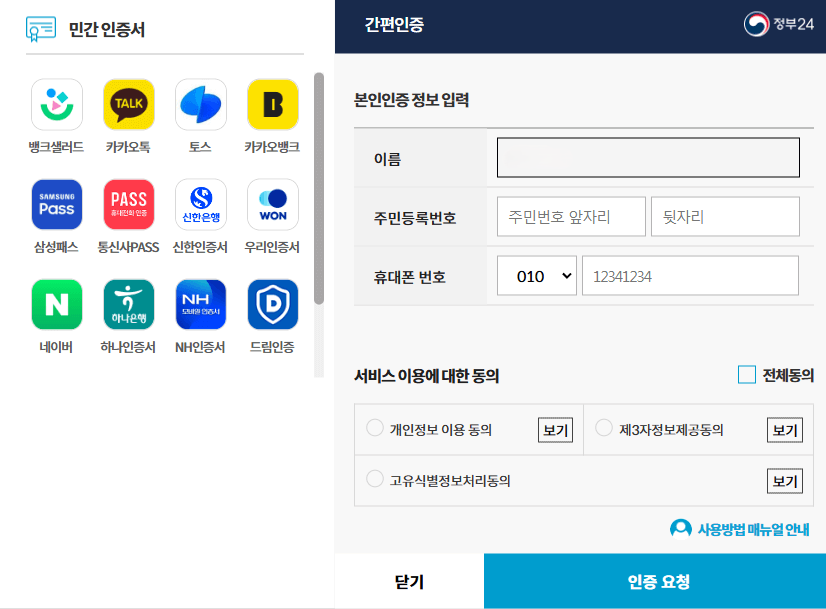Select the NH인증서 icon
Screen dimensions: 826x609
[x=201, y=304]
